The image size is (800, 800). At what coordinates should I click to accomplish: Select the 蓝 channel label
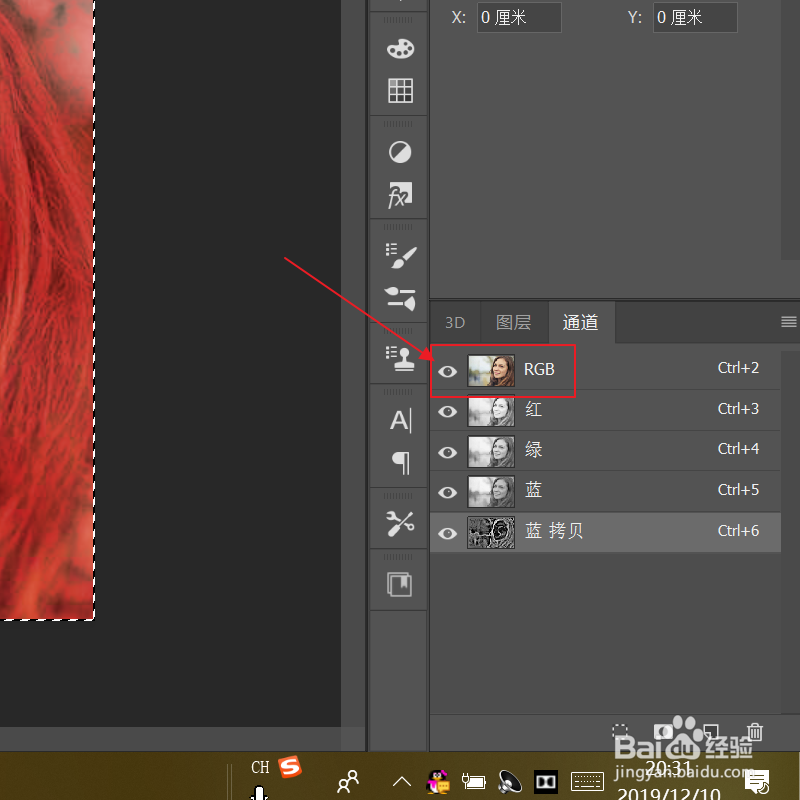click(x=534, y=490)
